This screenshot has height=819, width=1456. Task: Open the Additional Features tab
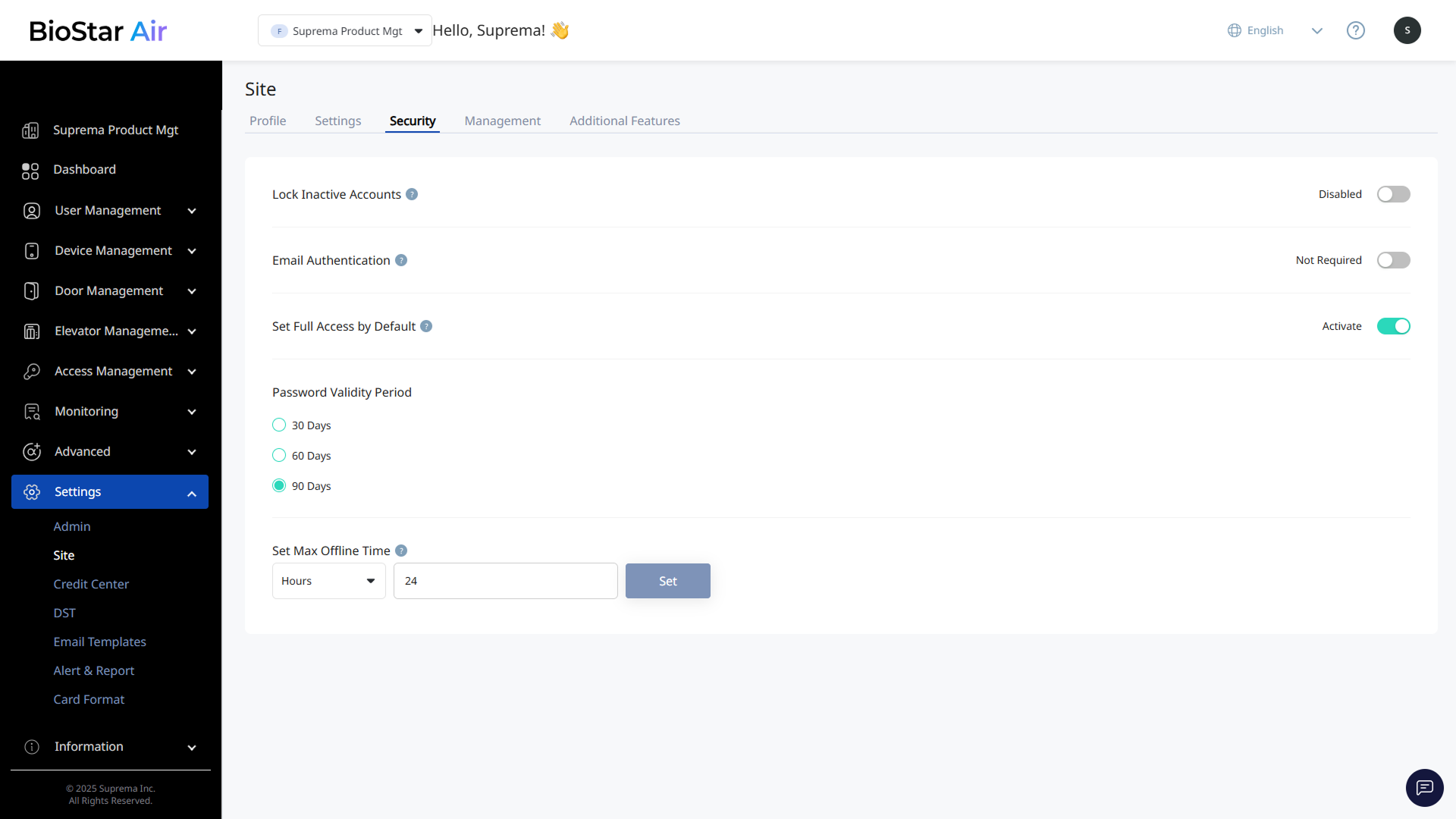tap(624, 121)
